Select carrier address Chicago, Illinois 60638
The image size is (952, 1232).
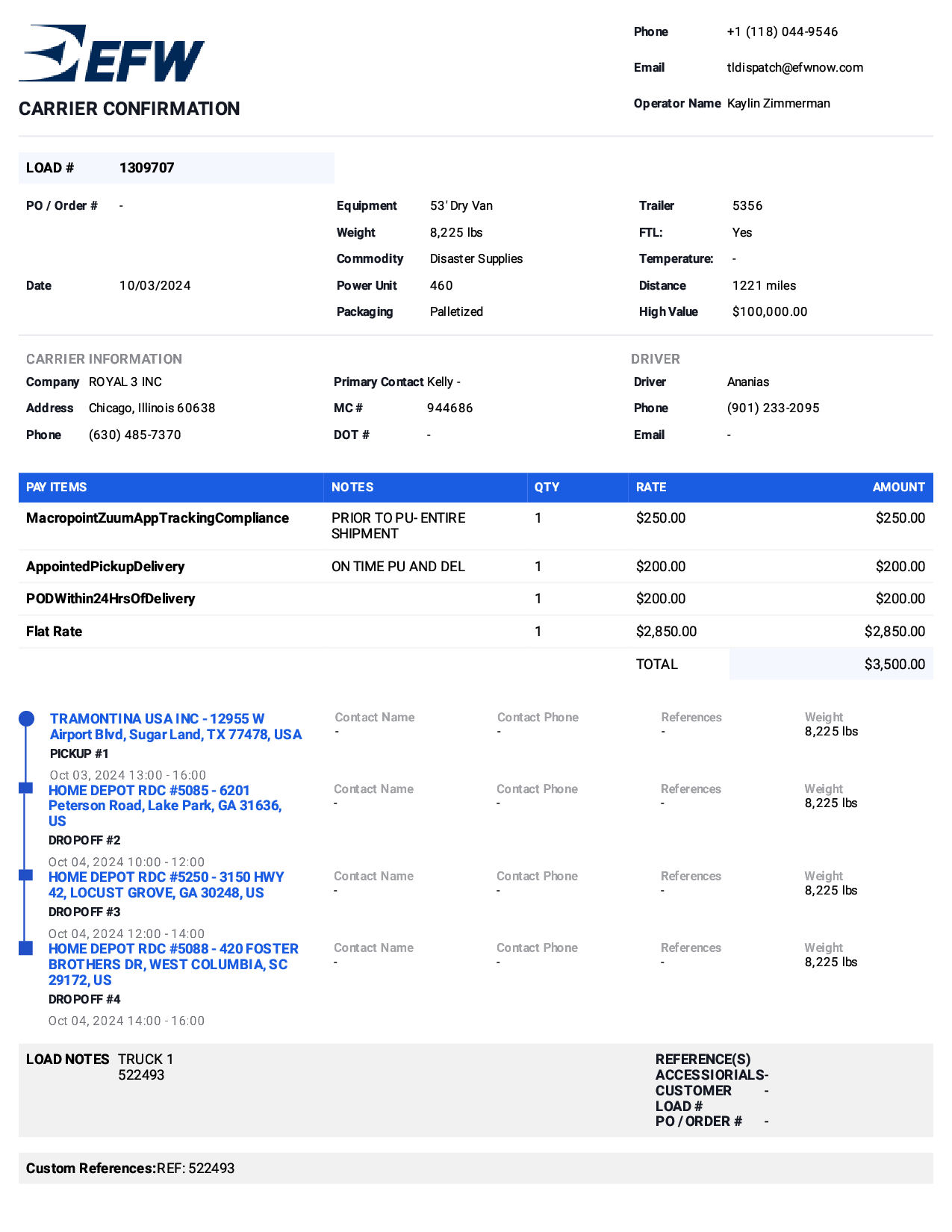(x=152, y=408)
